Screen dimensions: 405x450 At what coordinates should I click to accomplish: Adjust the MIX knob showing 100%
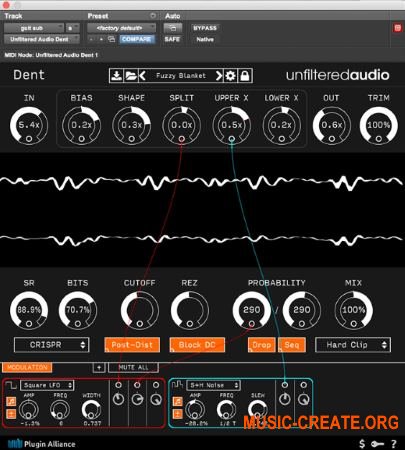coord(354,310)
